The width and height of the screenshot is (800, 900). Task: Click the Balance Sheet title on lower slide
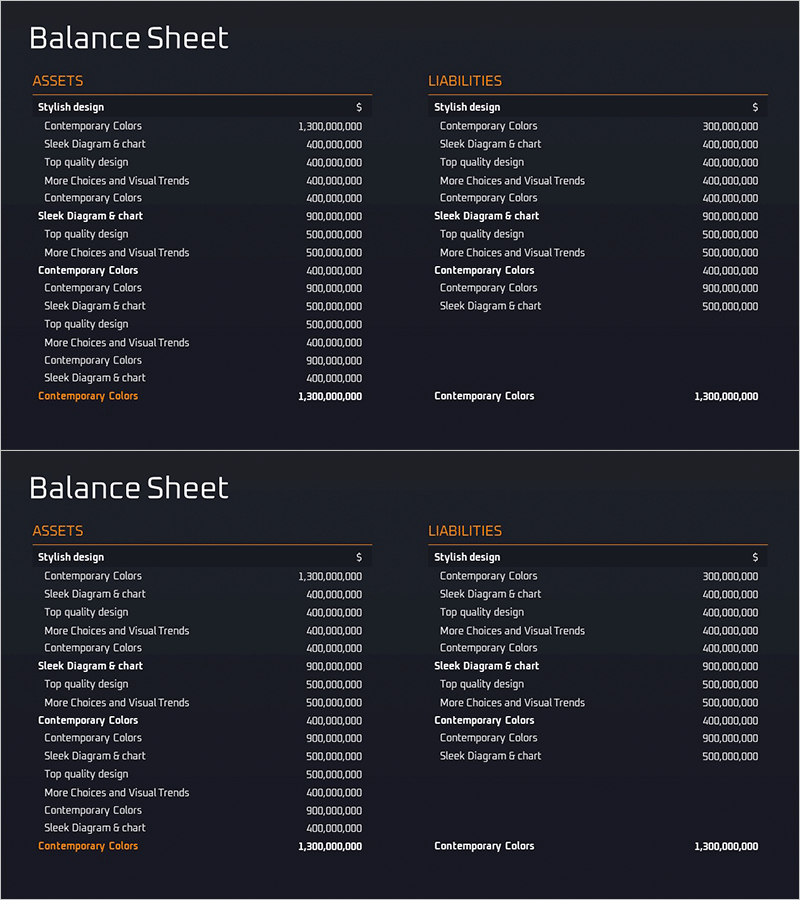point(129,489)
